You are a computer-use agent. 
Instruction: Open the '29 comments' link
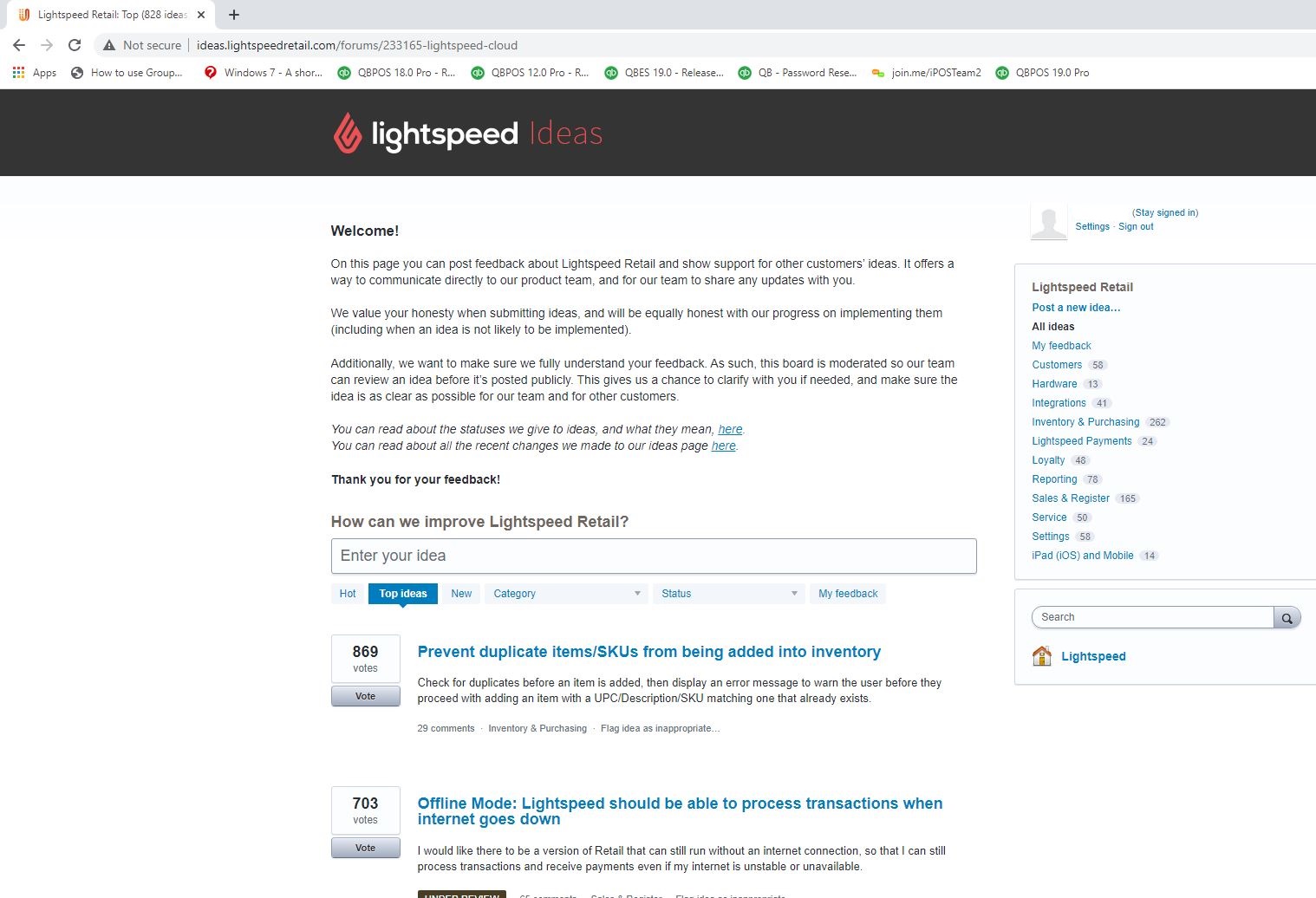tap(446, 728)
